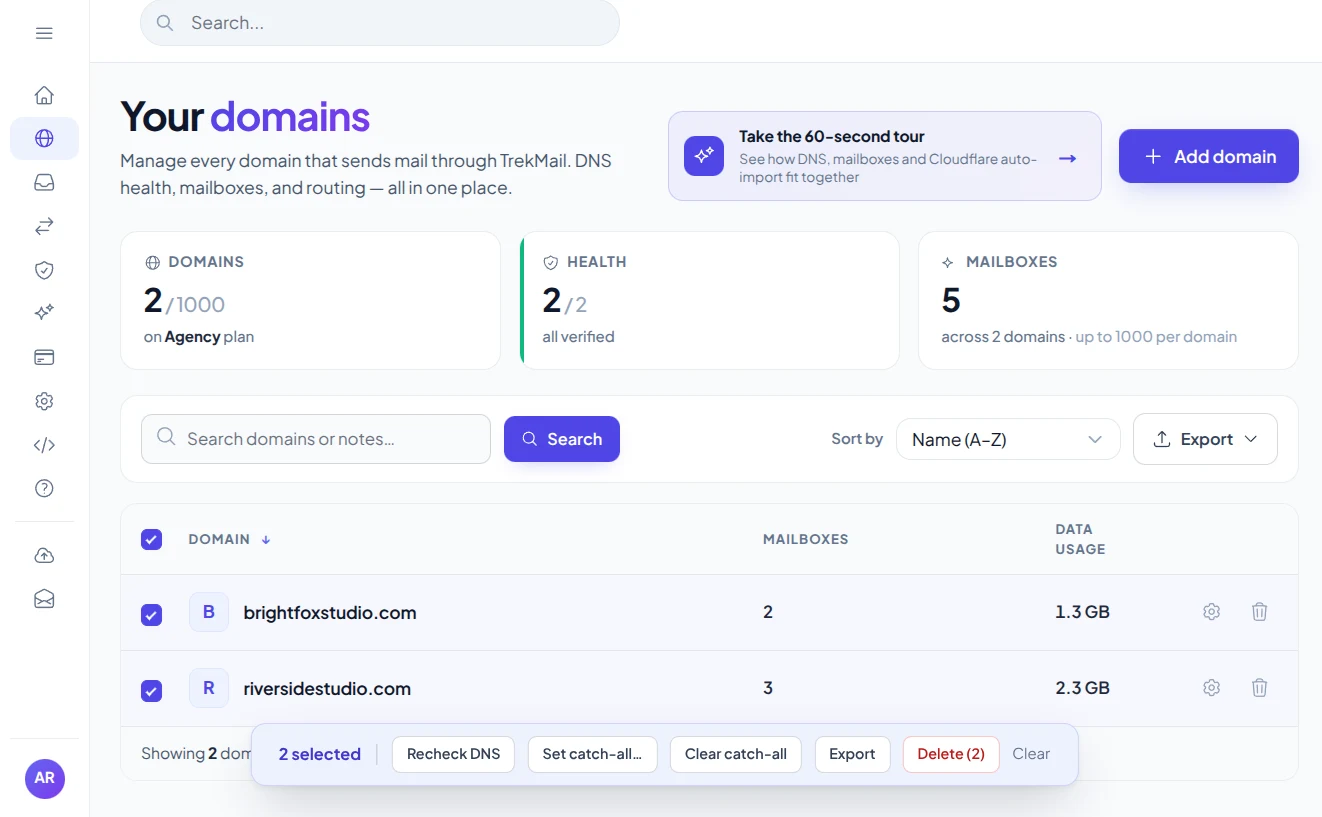
Task: Uncheck the brightfoxstudio.com checkbox
Action: (x=151, y=615)
